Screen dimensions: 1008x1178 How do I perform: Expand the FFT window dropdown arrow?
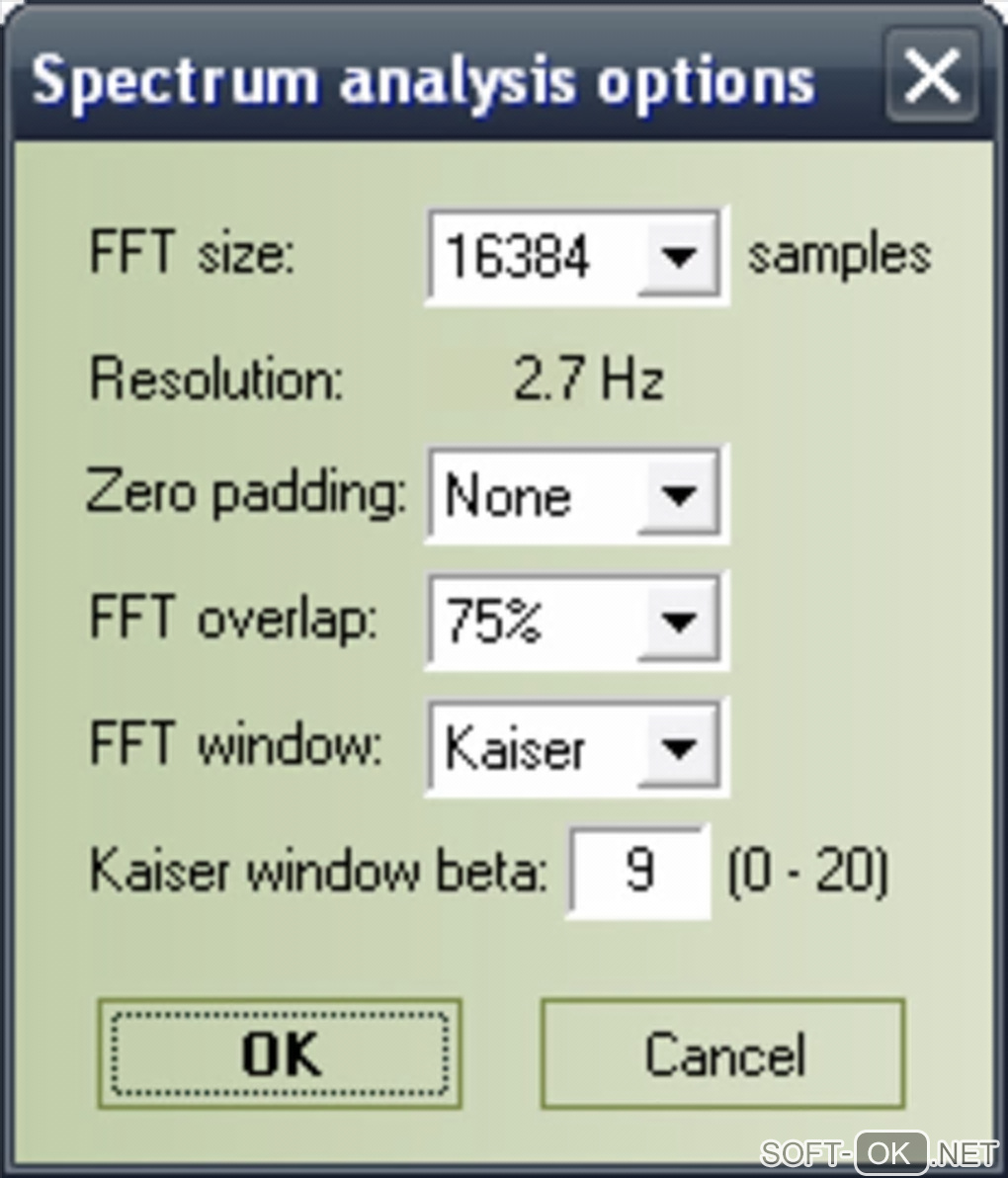(x=677, y=747)
